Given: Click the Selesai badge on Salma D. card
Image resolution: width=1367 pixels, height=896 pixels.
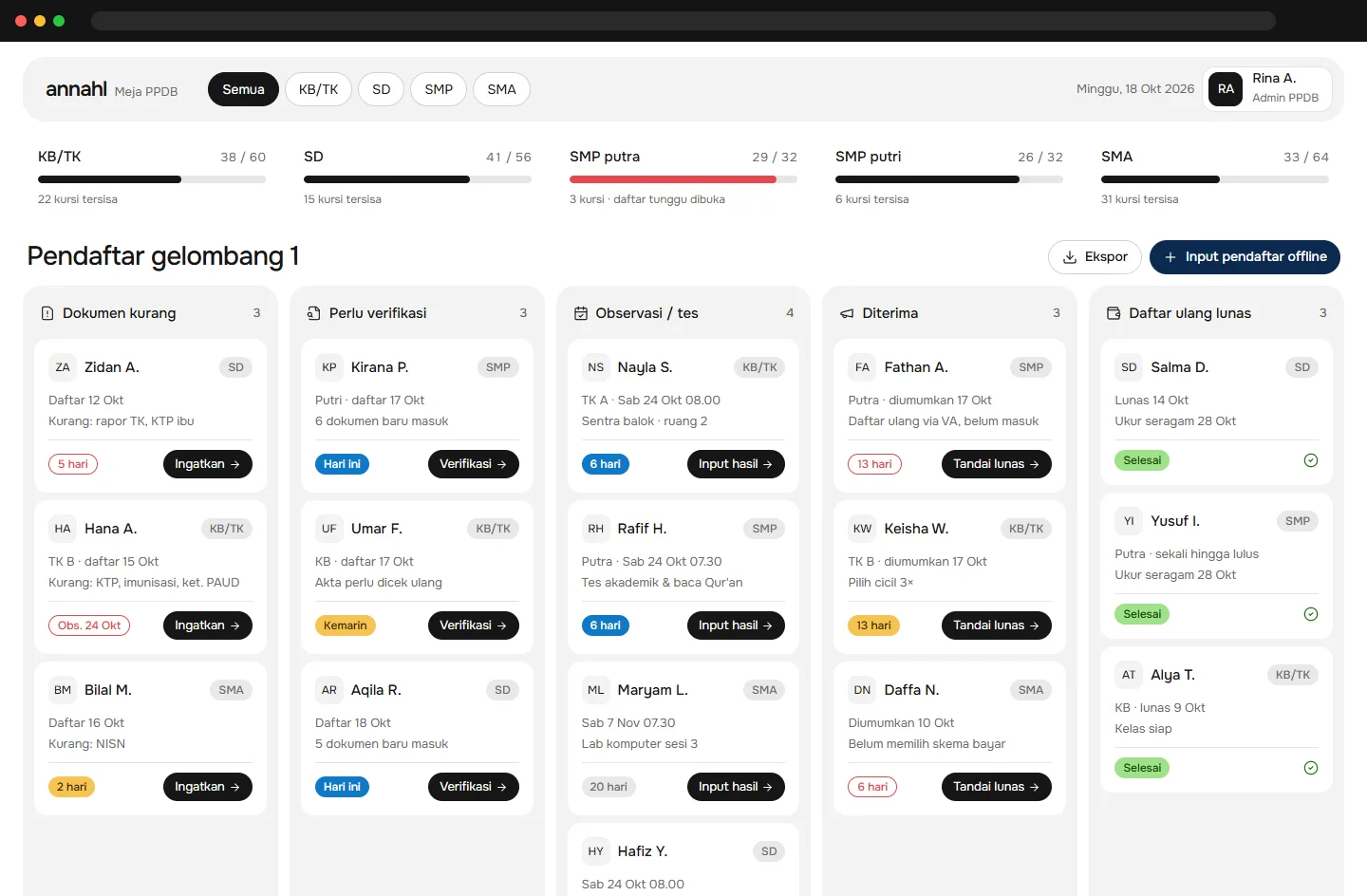Looking at the screenshot, I should coord(1142,460).
